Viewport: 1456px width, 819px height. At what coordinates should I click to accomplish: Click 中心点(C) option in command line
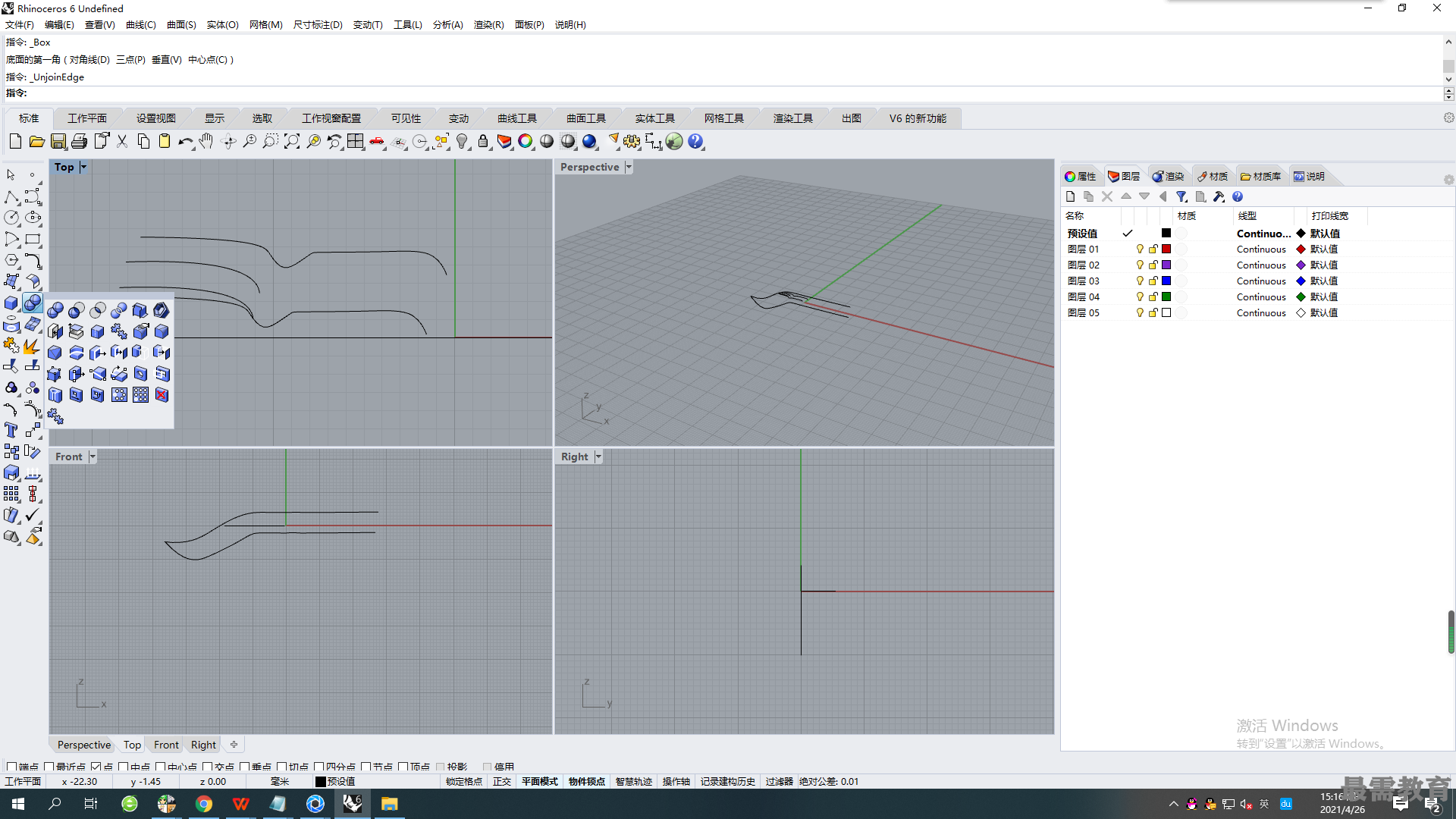click(207, 60)
